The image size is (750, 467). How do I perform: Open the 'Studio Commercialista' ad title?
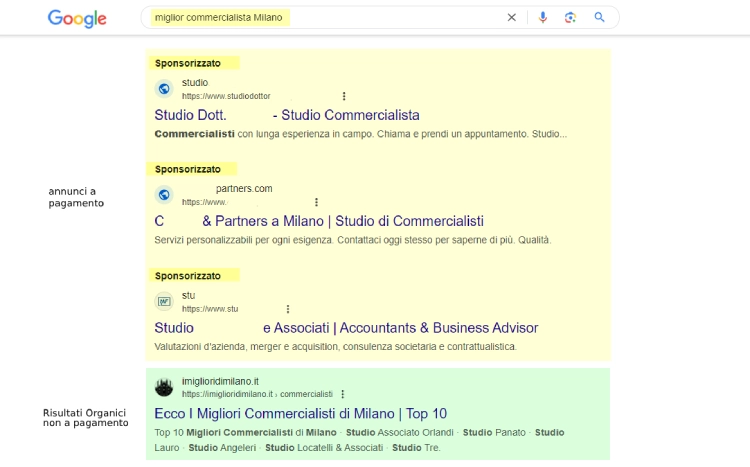click(345, 115)
